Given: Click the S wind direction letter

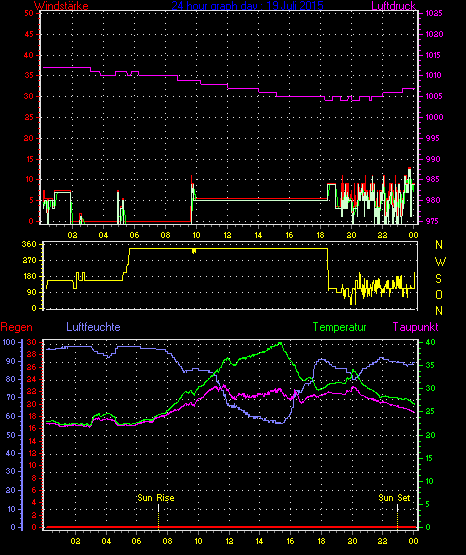Looking at the screenshot, I should tap(439, 279).
